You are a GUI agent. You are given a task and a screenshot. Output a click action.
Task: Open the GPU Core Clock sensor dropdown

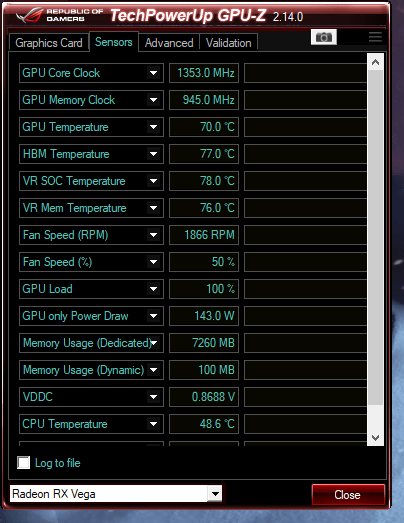click(x=153, y=73)
